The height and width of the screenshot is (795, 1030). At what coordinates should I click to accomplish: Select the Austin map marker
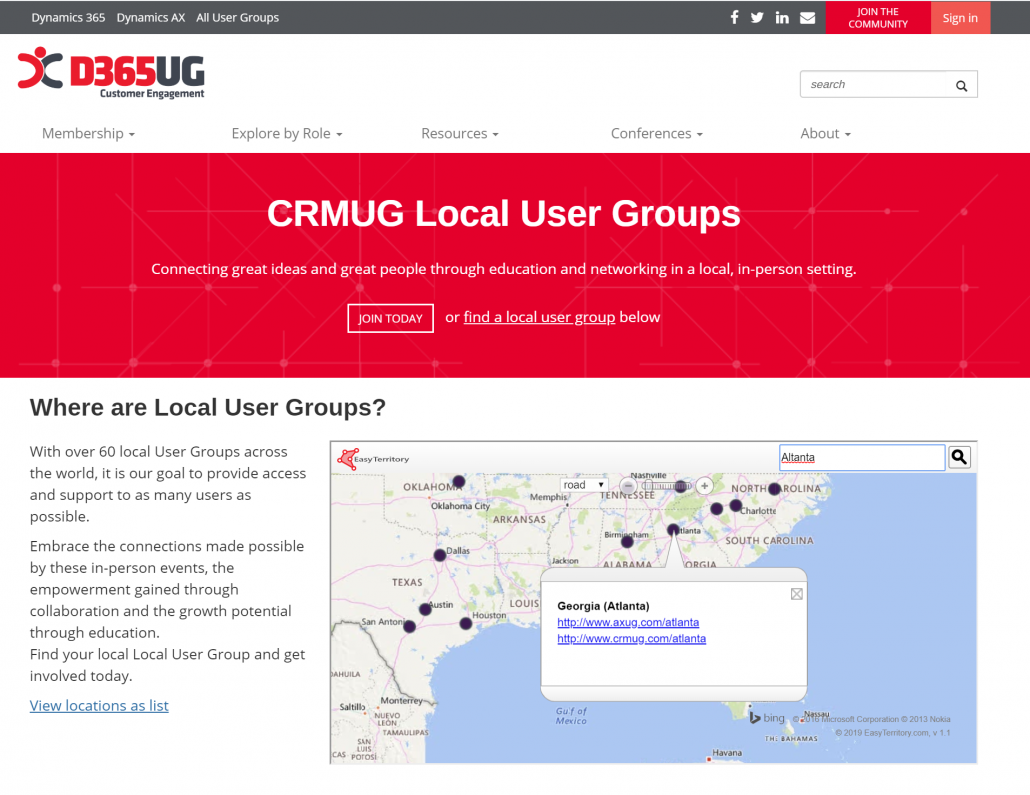point(425,610)
